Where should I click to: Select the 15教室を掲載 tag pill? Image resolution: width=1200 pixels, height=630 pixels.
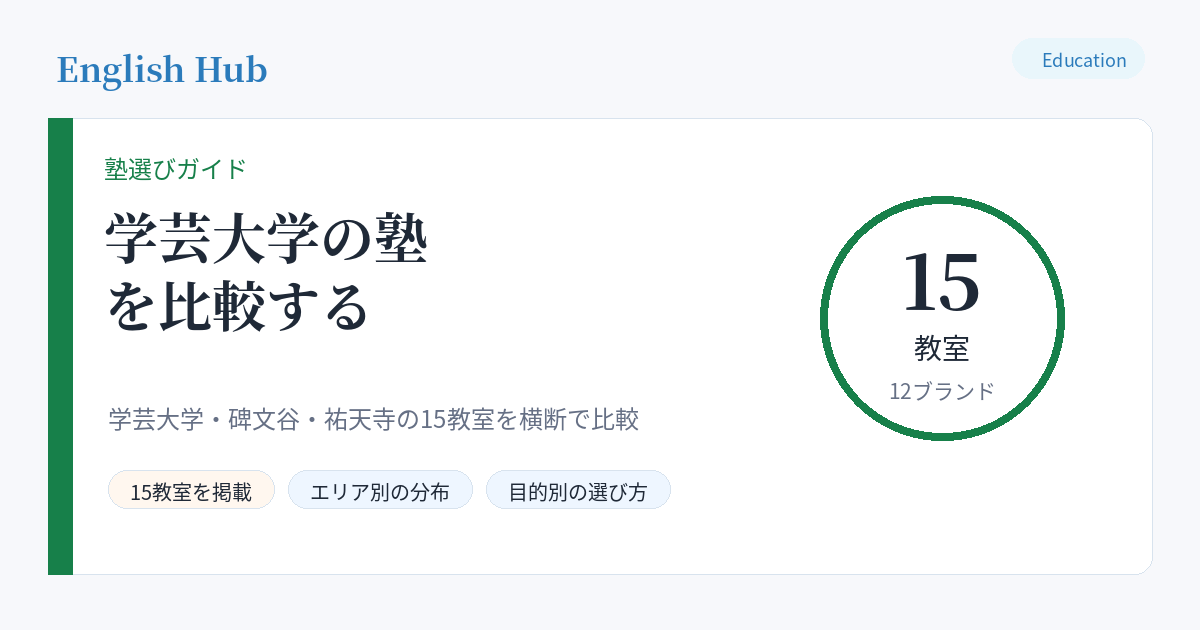point(191,490)
